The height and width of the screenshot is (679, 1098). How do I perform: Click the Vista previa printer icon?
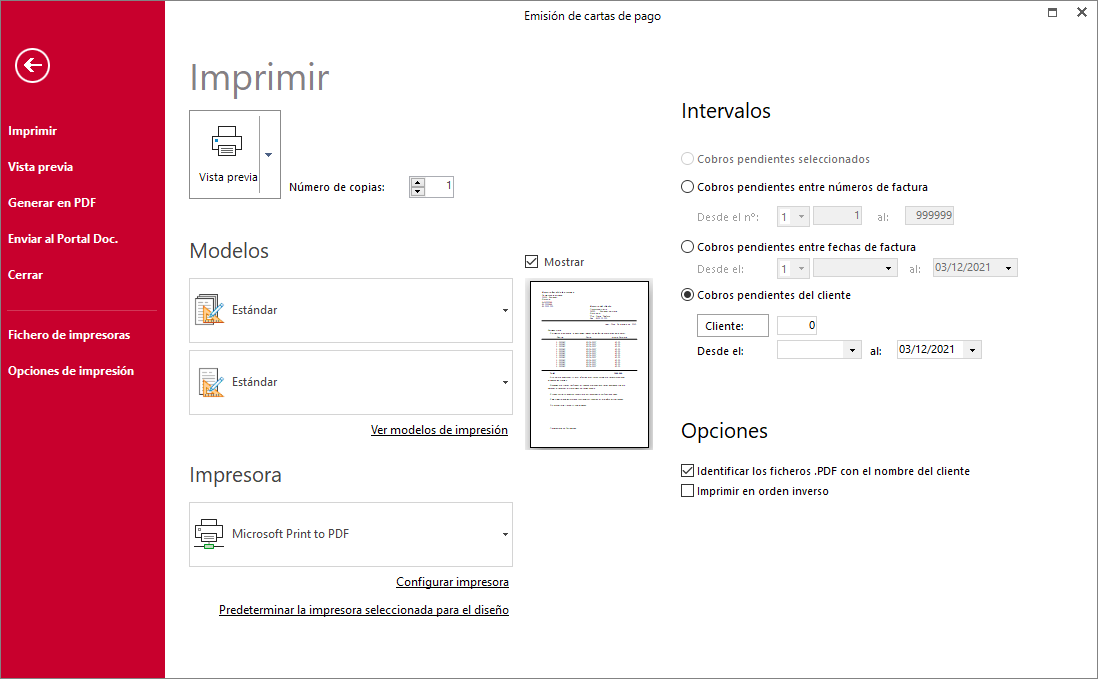click(227, 141)
